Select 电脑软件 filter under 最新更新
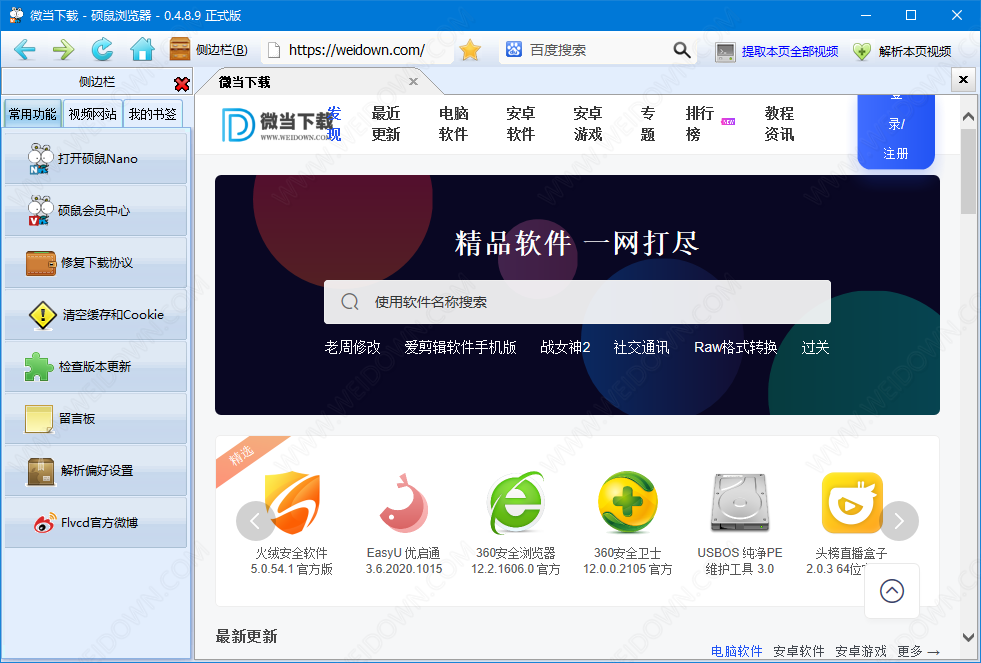 coord(736,651)
